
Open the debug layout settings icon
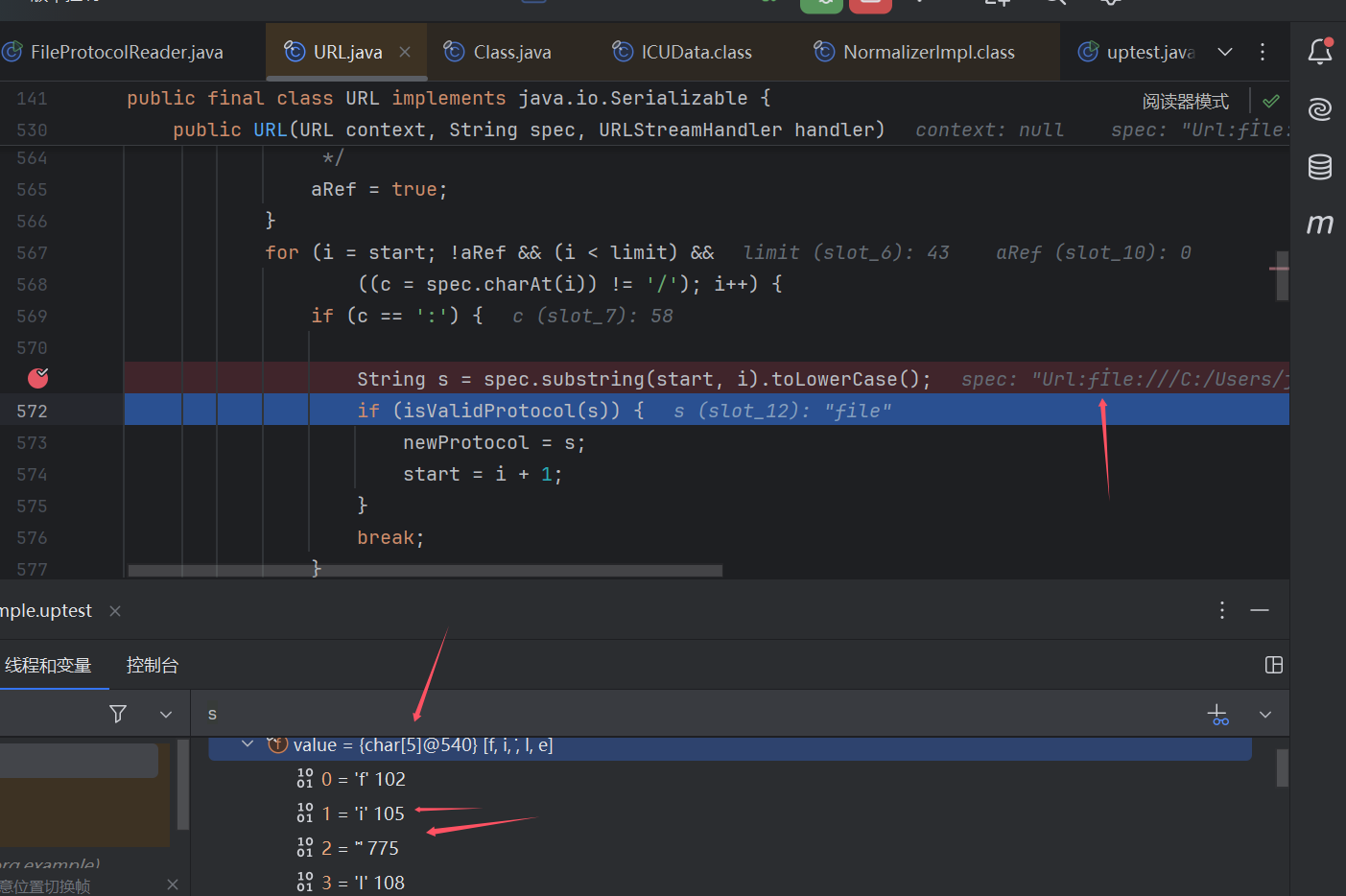[x=1274, y=665]
